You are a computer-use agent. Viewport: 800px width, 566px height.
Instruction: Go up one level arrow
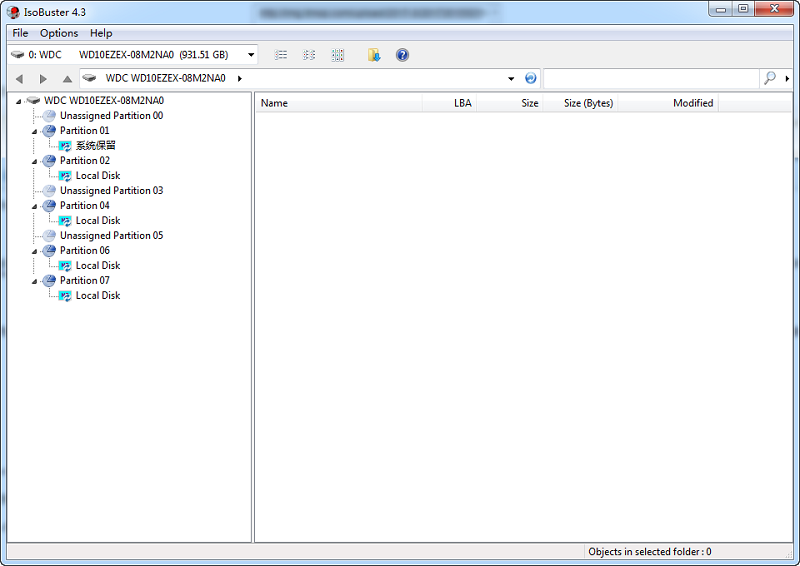[67, 79]
